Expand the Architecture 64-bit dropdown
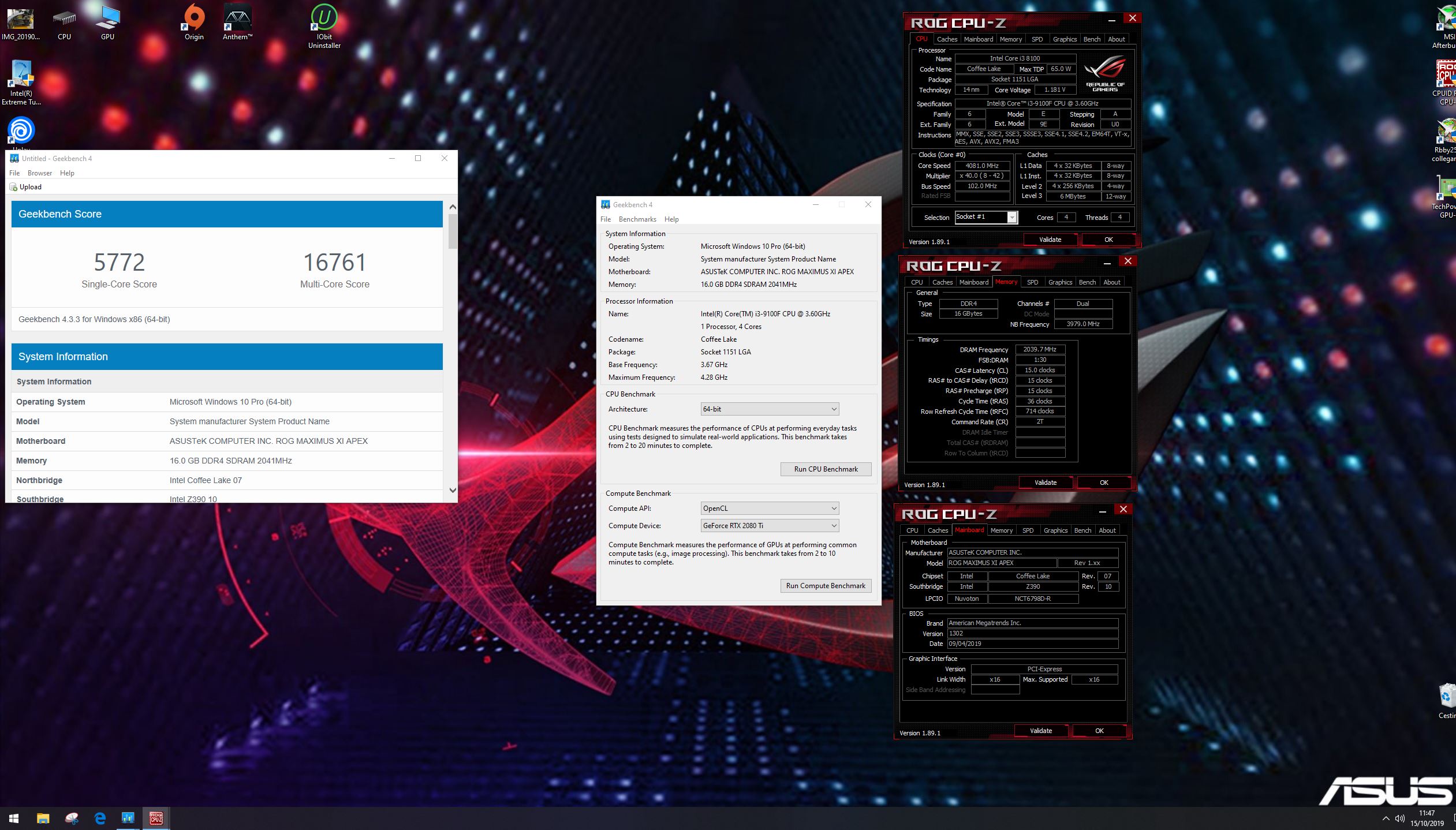Viewport: 1456px width, 830px height. point(770,409)
